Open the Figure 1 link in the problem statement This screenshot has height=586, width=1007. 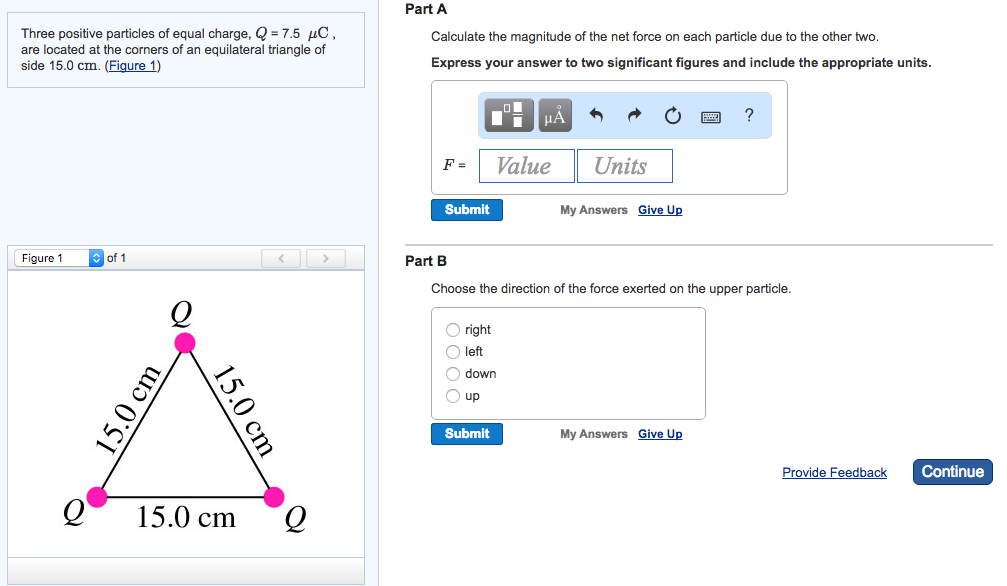click(132, 65)
